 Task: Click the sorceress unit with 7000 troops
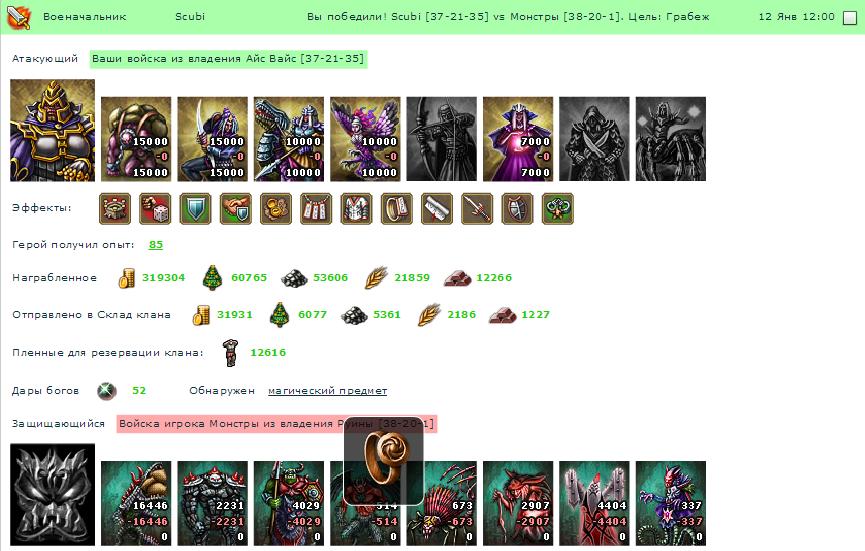click(518, 139)
